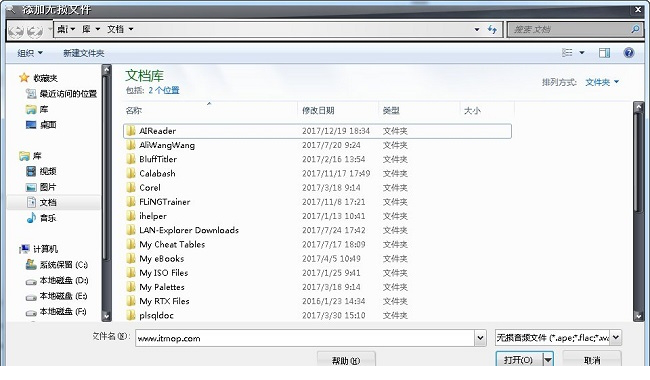The height and width of the screenshot is (380, 650).
Task: Open the address bar history dropdown
Action: tap(477, 29)
